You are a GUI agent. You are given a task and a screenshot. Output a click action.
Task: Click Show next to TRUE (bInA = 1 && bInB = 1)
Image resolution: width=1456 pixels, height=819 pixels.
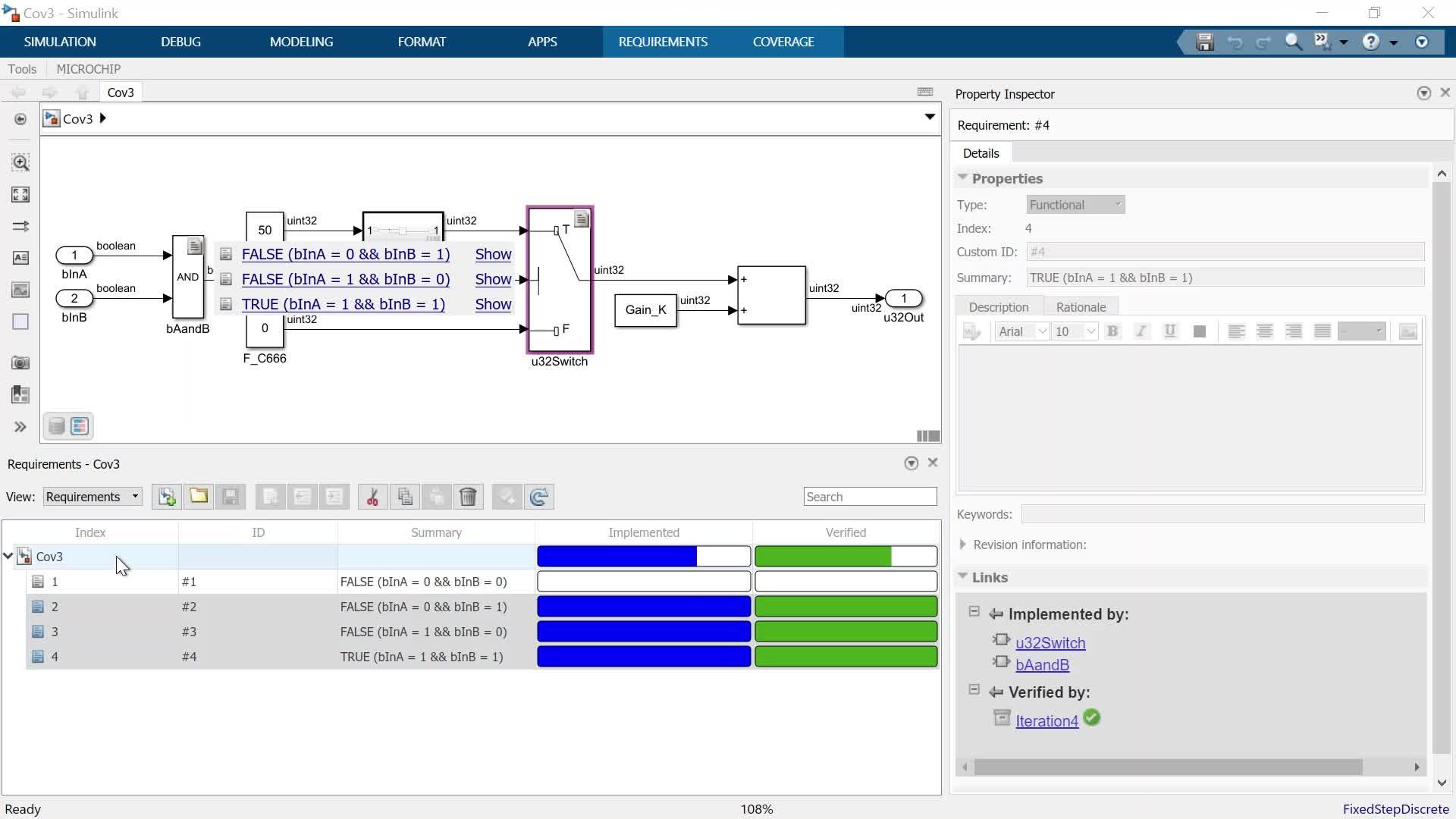click(x=493, y=304)
